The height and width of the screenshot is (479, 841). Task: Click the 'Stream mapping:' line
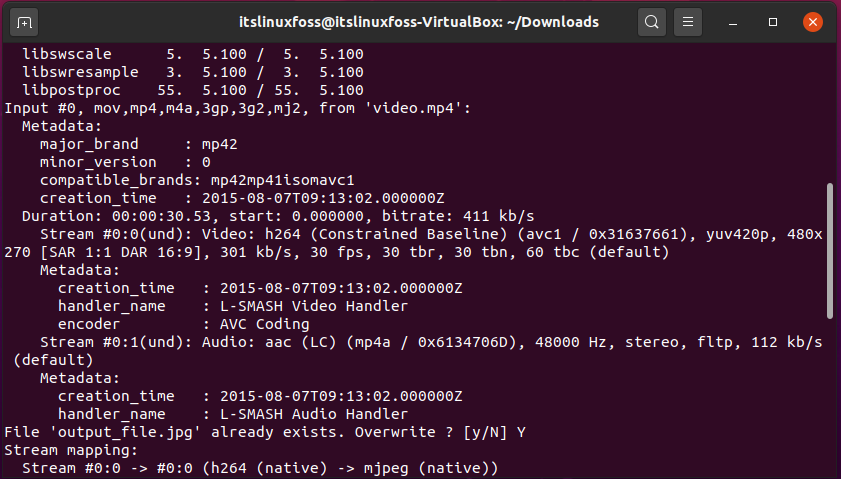tap(71, 450)
